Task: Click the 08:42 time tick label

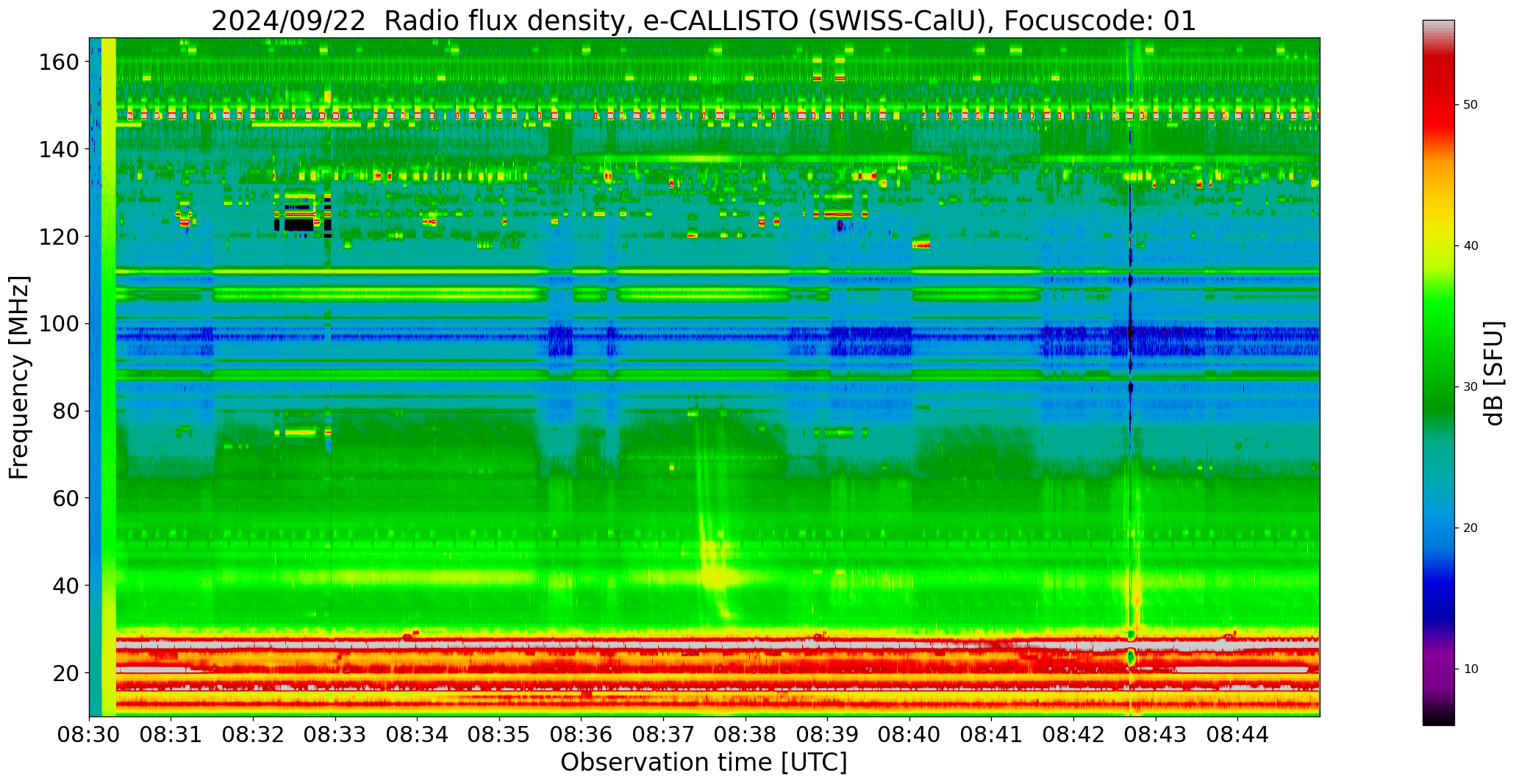Action: coord(1074,734)
